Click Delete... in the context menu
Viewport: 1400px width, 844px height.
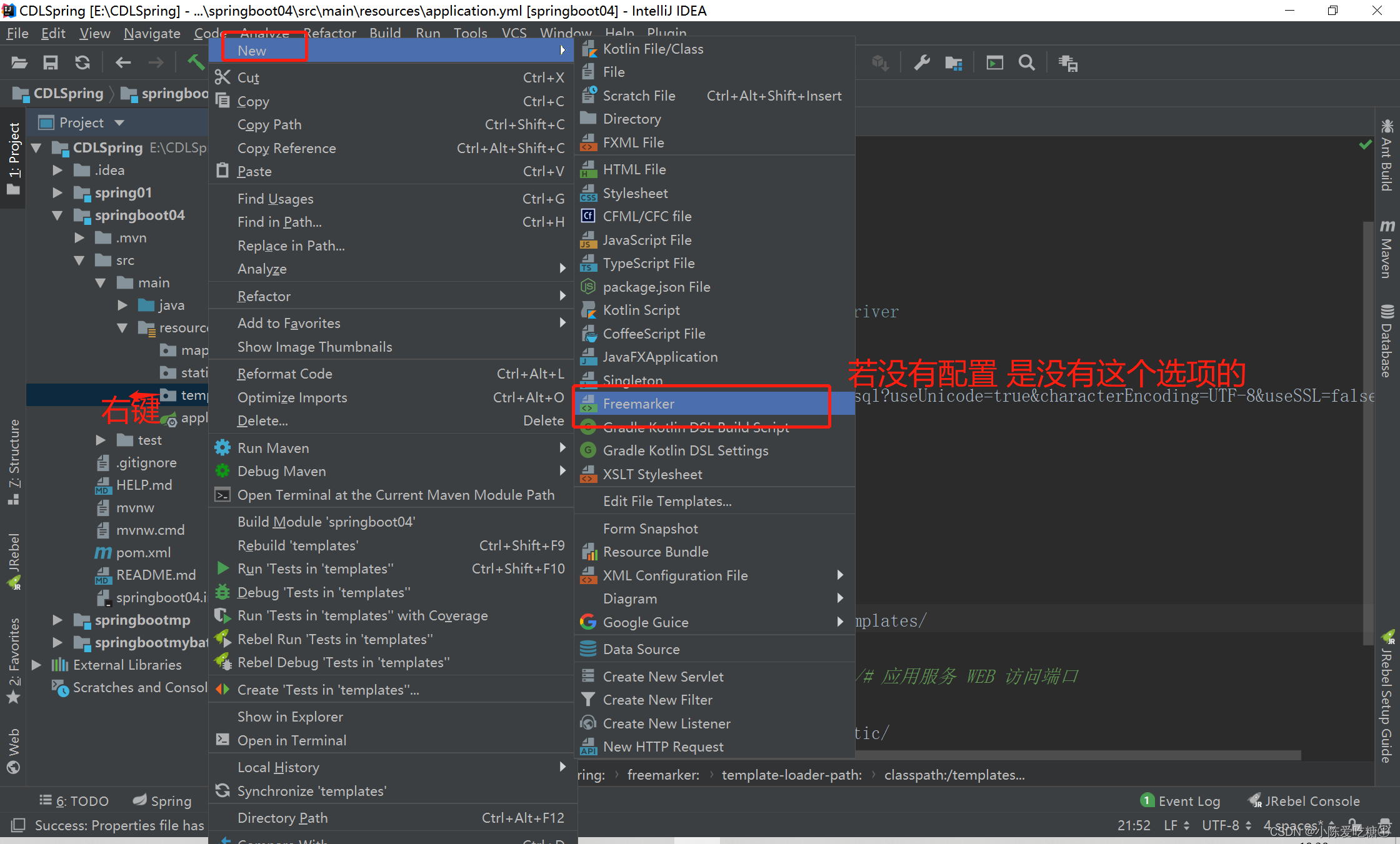(391, 420)
